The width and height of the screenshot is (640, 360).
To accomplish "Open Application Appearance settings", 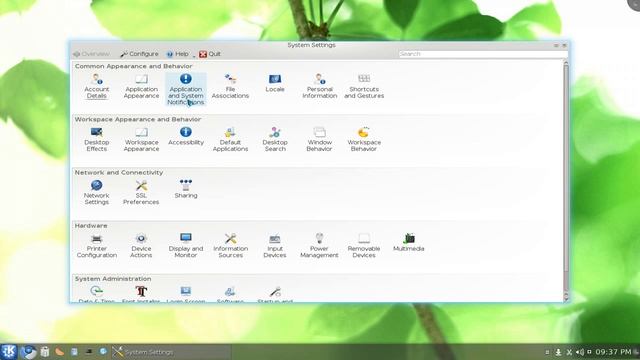I will (141, 87).
